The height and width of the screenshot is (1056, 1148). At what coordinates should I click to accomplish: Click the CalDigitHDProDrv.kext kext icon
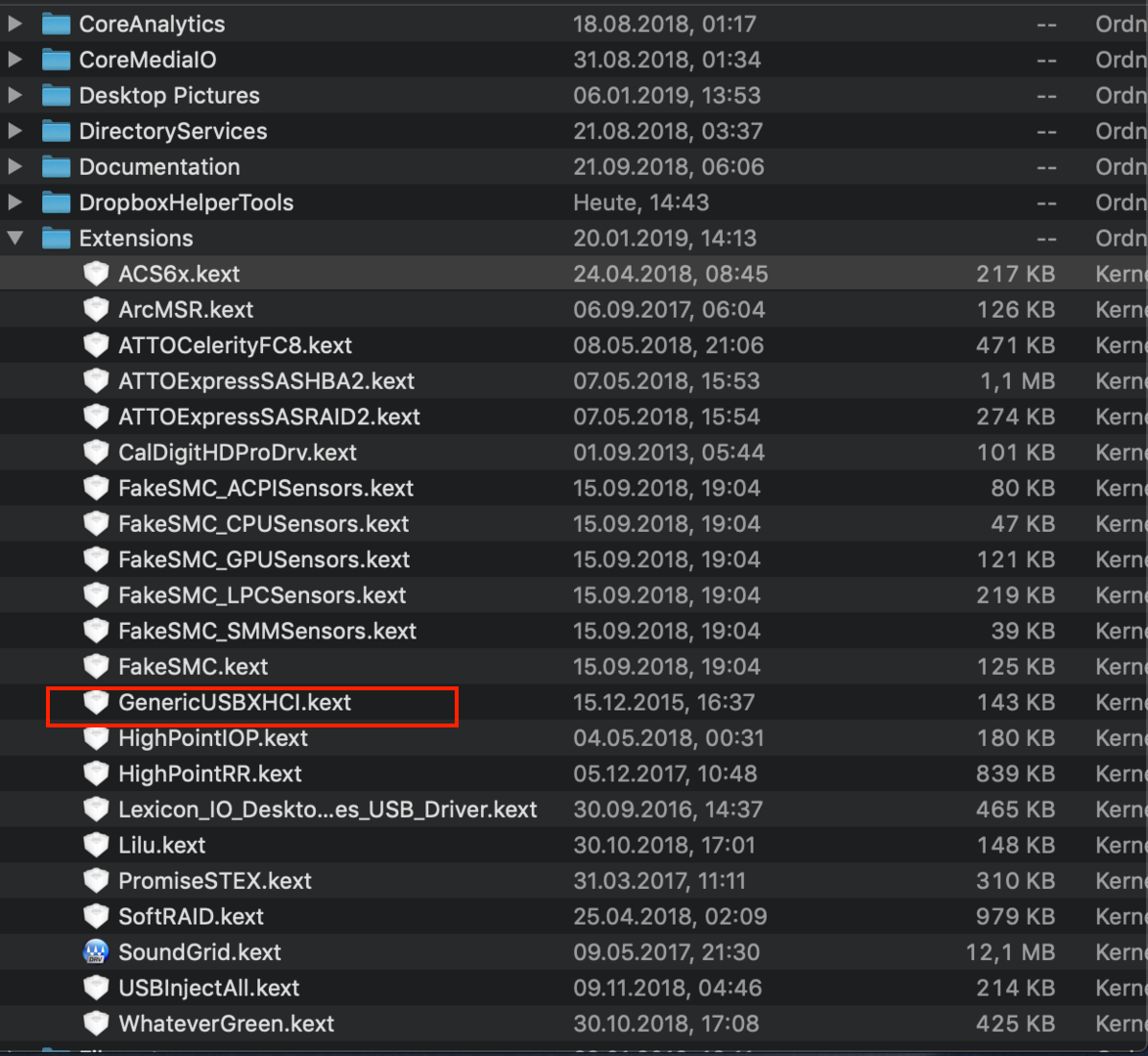coord(96,453)
